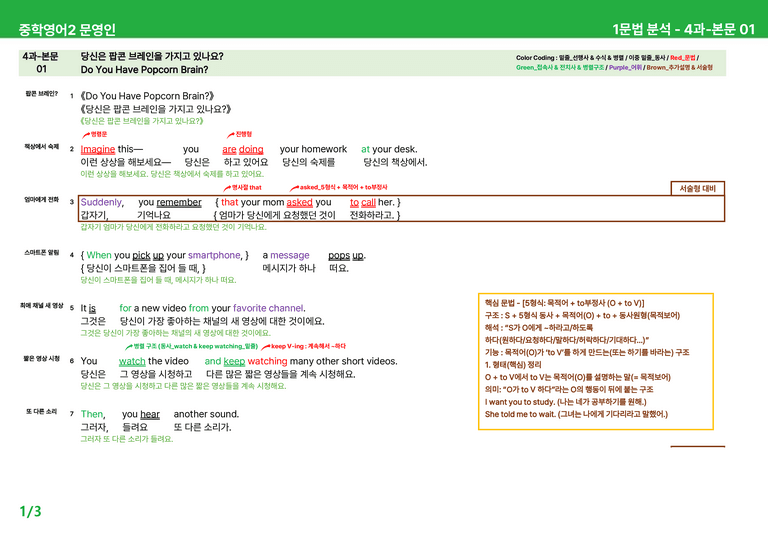Click the purple word 'Suddenly'

[x=101, y=202]
